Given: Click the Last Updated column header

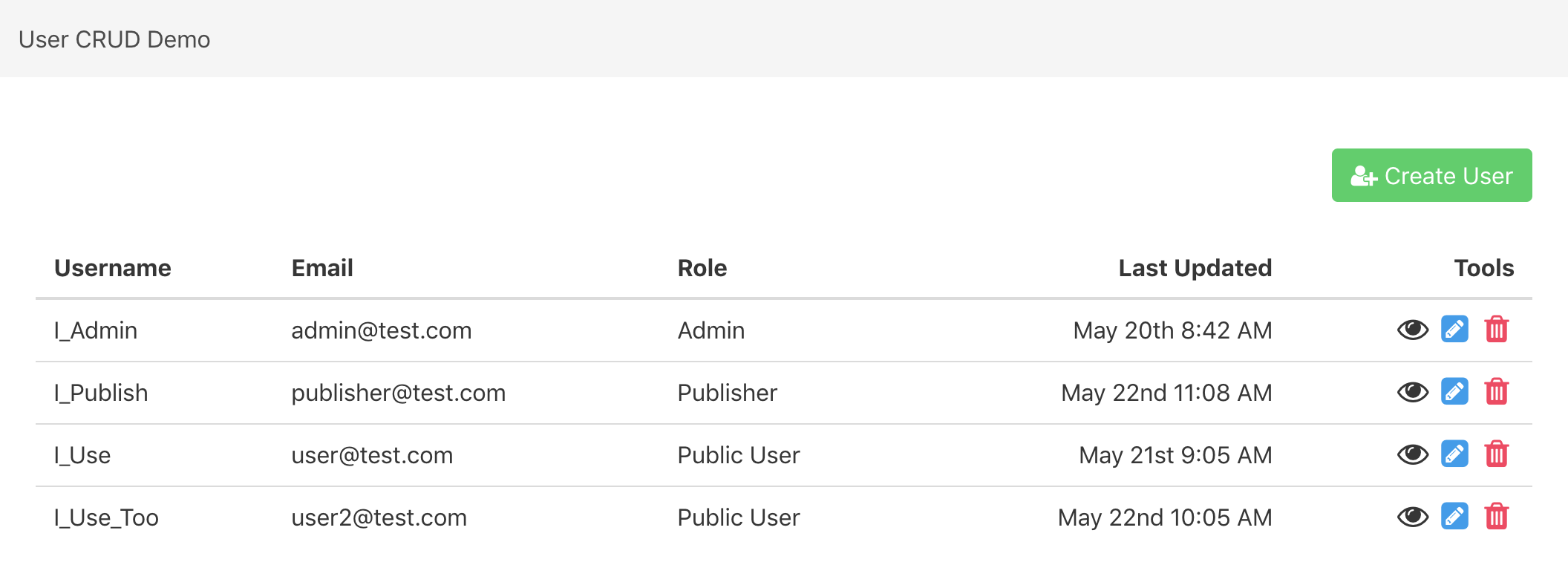Looking at the screenshot, I should [1195, 268].
